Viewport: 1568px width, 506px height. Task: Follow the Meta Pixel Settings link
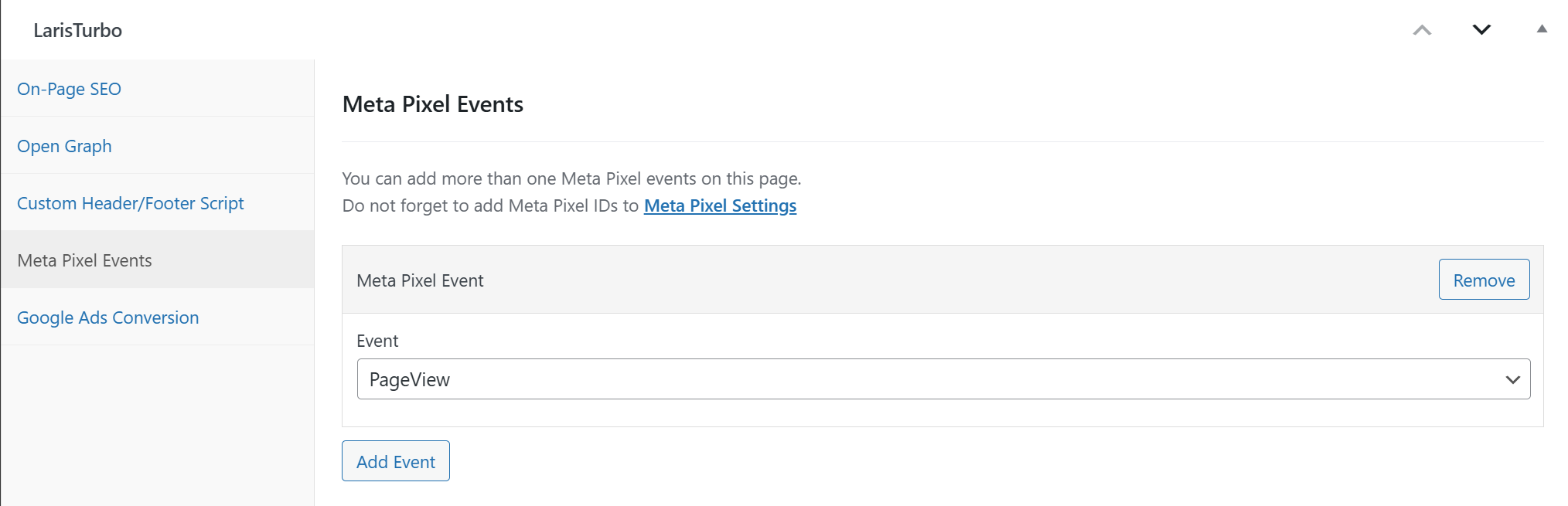click(720, 205)
